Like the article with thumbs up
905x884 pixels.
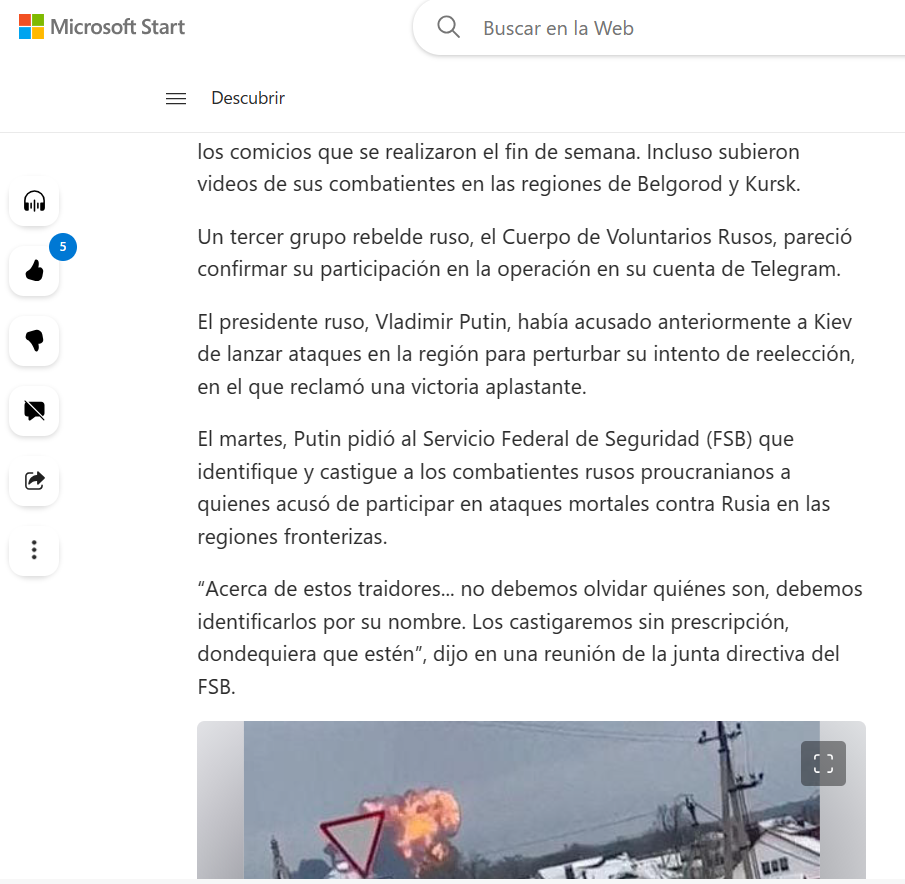pyautogui.click(x=34, y=271)
